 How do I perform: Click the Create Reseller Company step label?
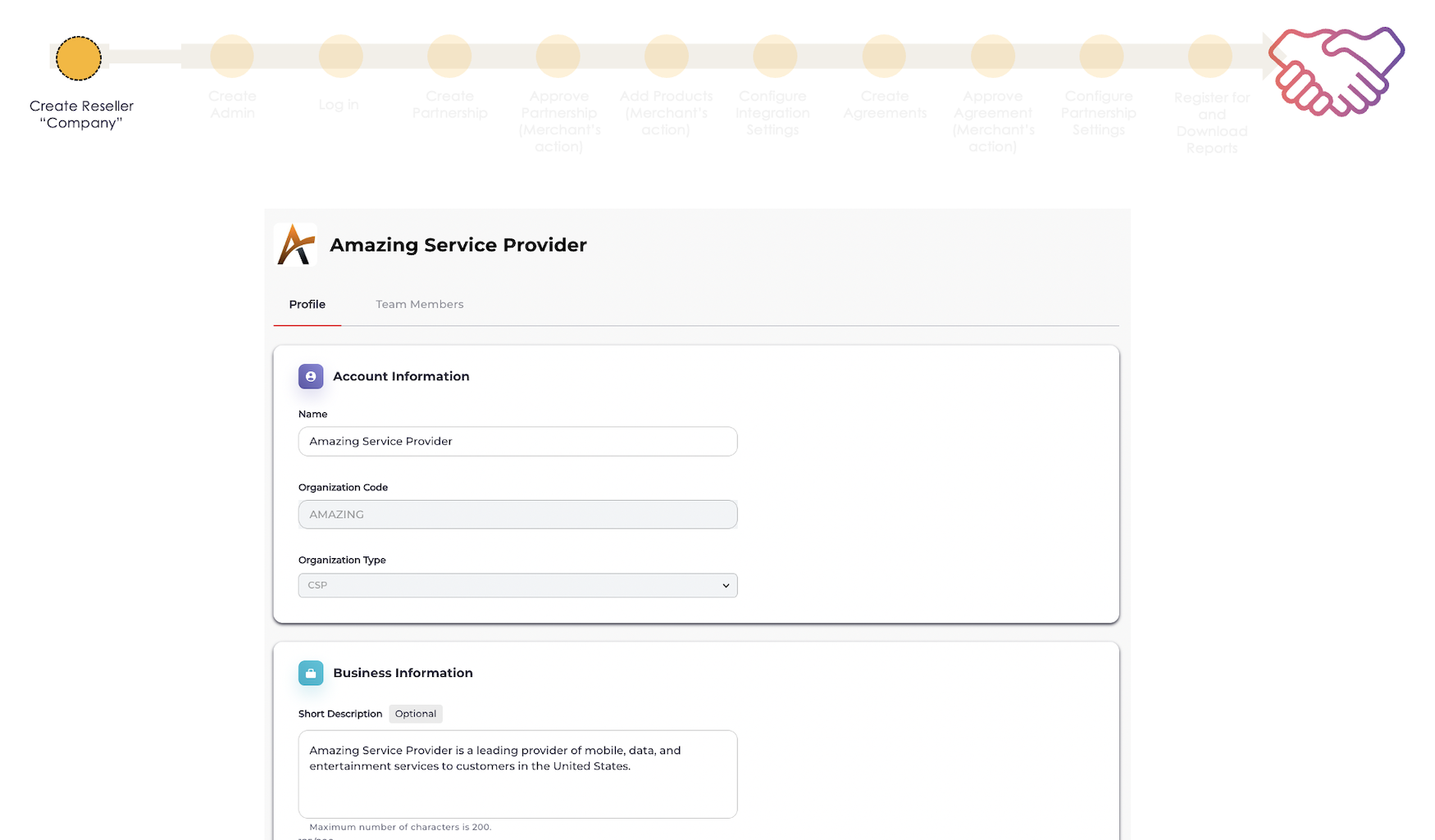(81, 114)
